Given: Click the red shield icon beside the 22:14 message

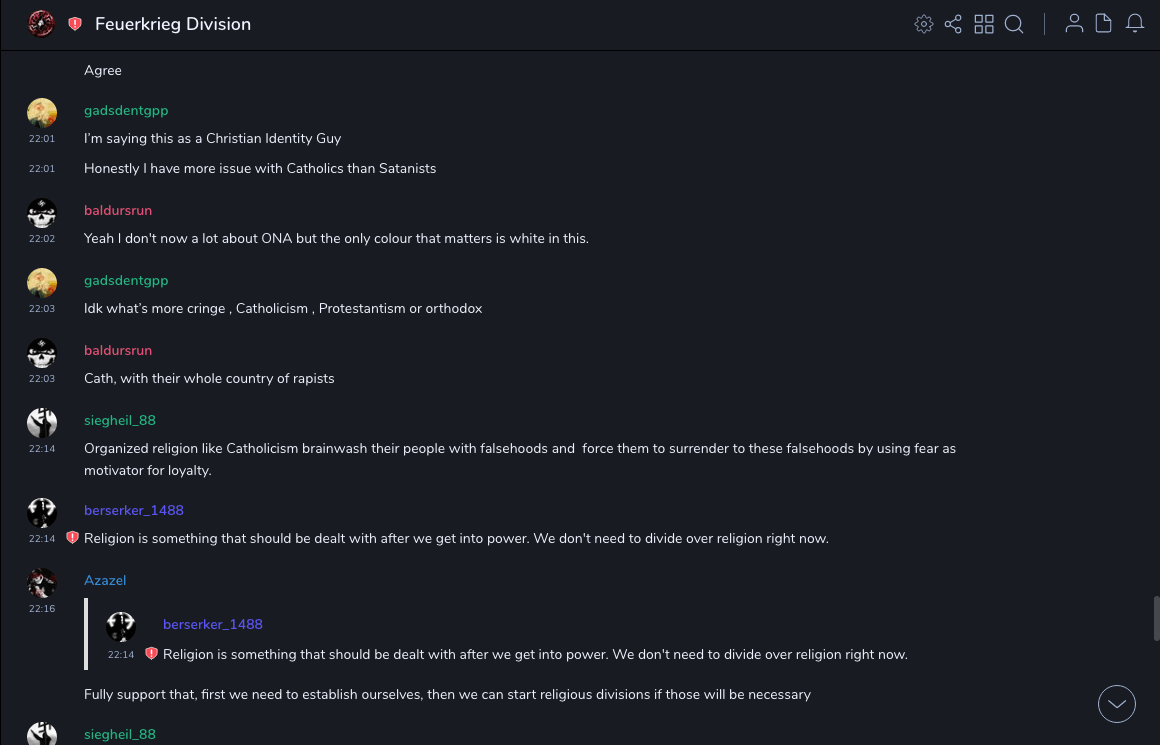Looking at the screenshot, I should 72,538.
